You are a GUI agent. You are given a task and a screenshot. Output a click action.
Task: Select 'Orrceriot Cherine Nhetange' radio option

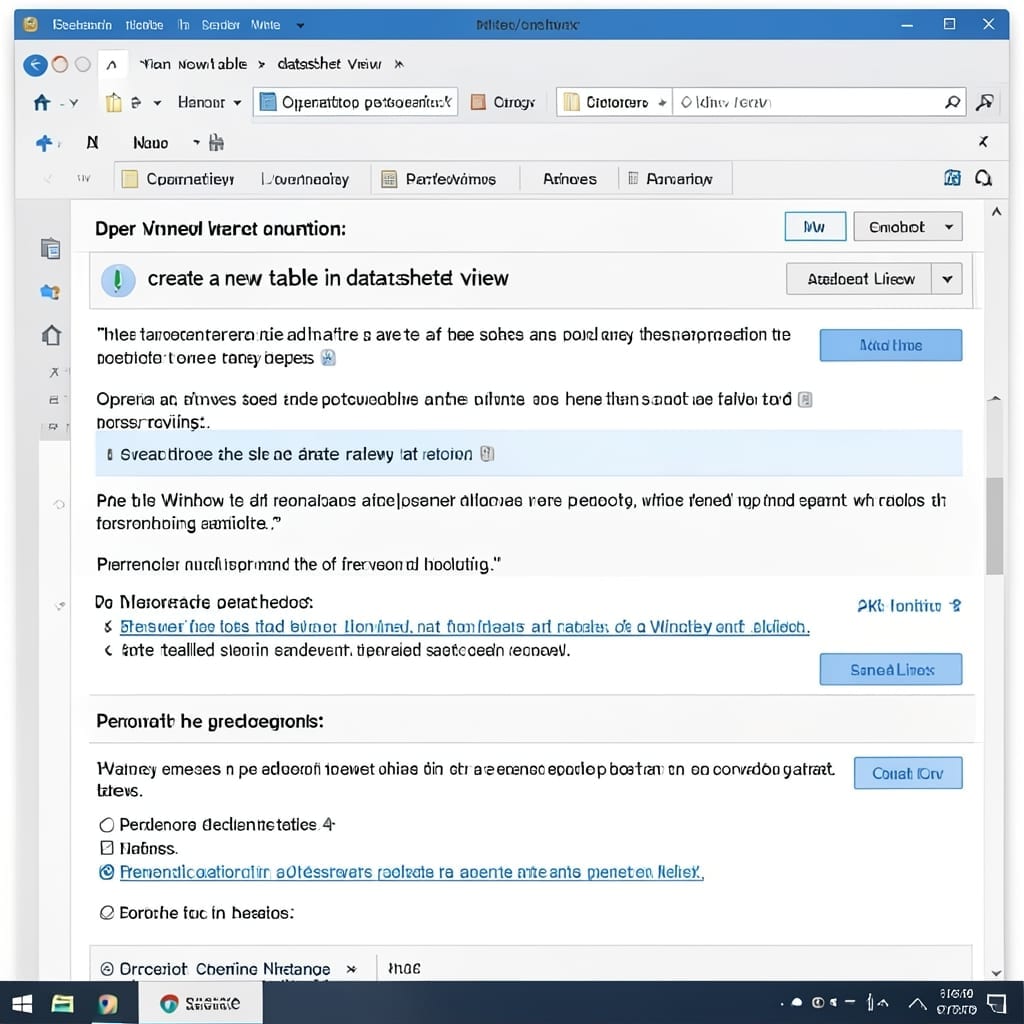point(107,969)
